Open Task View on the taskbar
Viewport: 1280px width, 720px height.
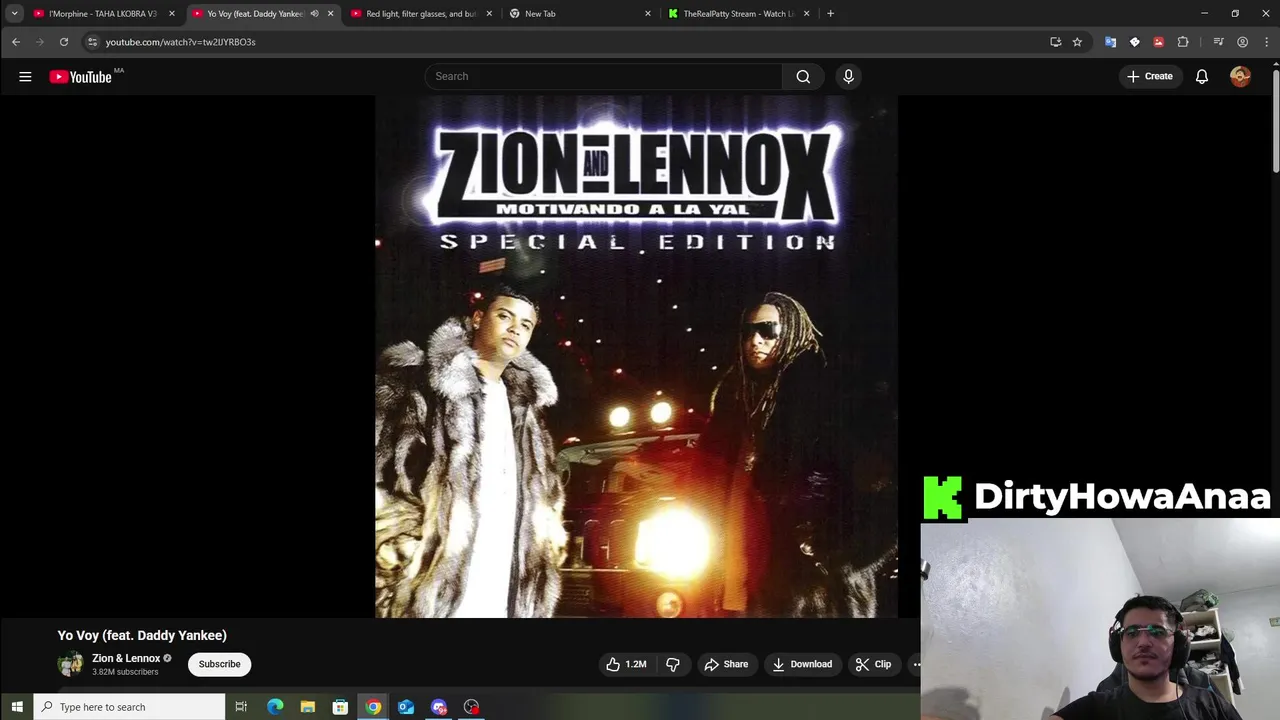click(x=241, y=707)
